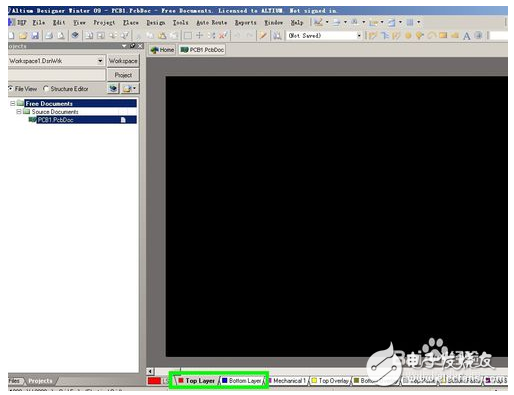
Task: Select the File View radio button
Action: pyautogui.click(x=10, y=89)
